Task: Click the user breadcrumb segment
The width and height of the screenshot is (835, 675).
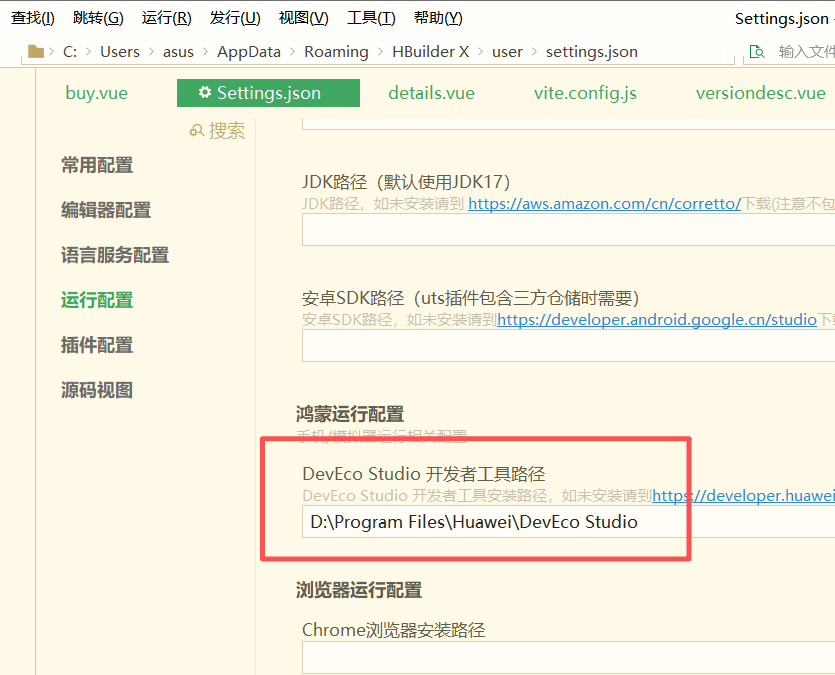Action: 507,52
